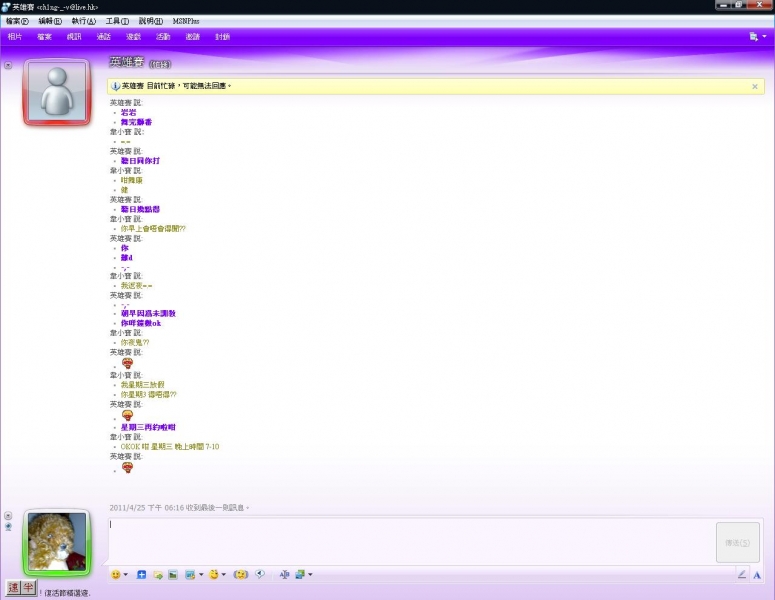This screenshot has width=775, height=600.
Task: Expand the MSN Plus icon dropdown arrow
Action: (310, 574)
